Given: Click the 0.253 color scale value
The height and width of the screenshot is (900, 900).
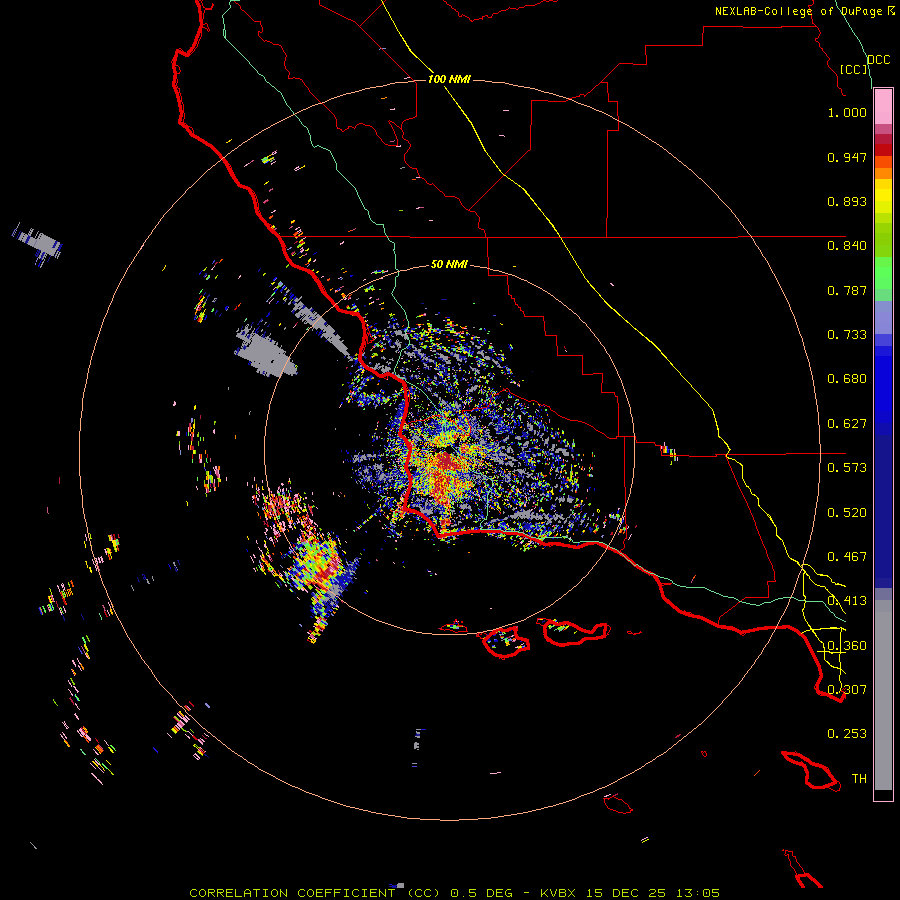Looking at the screenshot, I should [847, 734].
